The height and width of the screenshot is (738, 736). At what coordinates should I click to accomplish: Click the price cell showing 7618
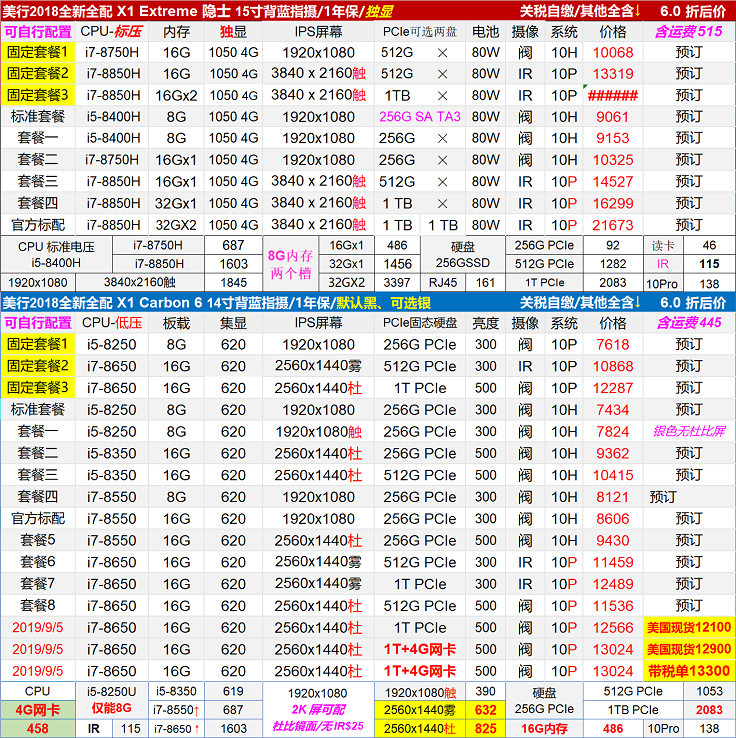(x=612, y=344)
